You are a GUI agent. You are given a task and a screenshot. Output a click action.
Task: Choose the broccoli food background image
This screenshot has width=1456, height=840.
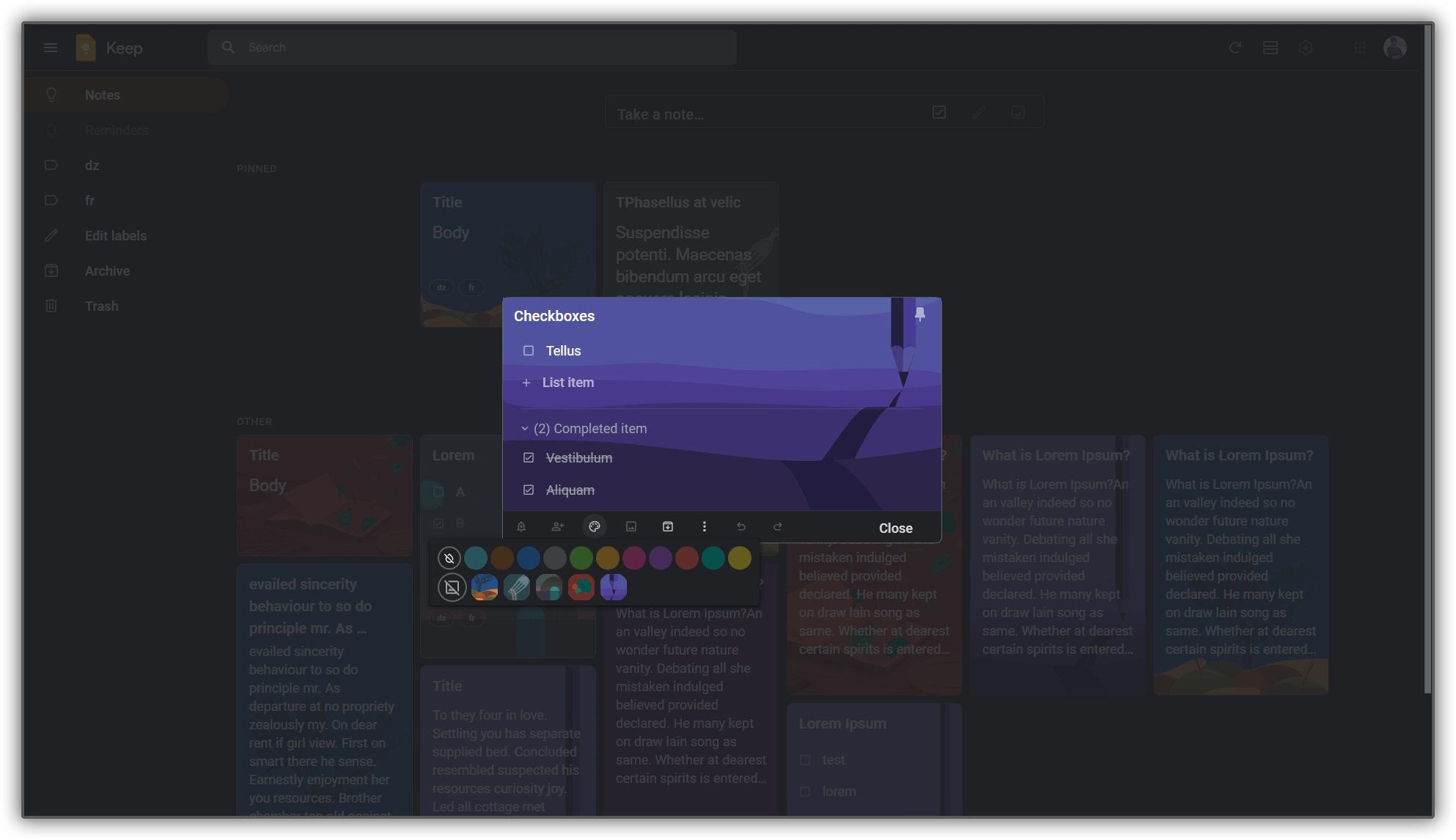coord(581,588)
